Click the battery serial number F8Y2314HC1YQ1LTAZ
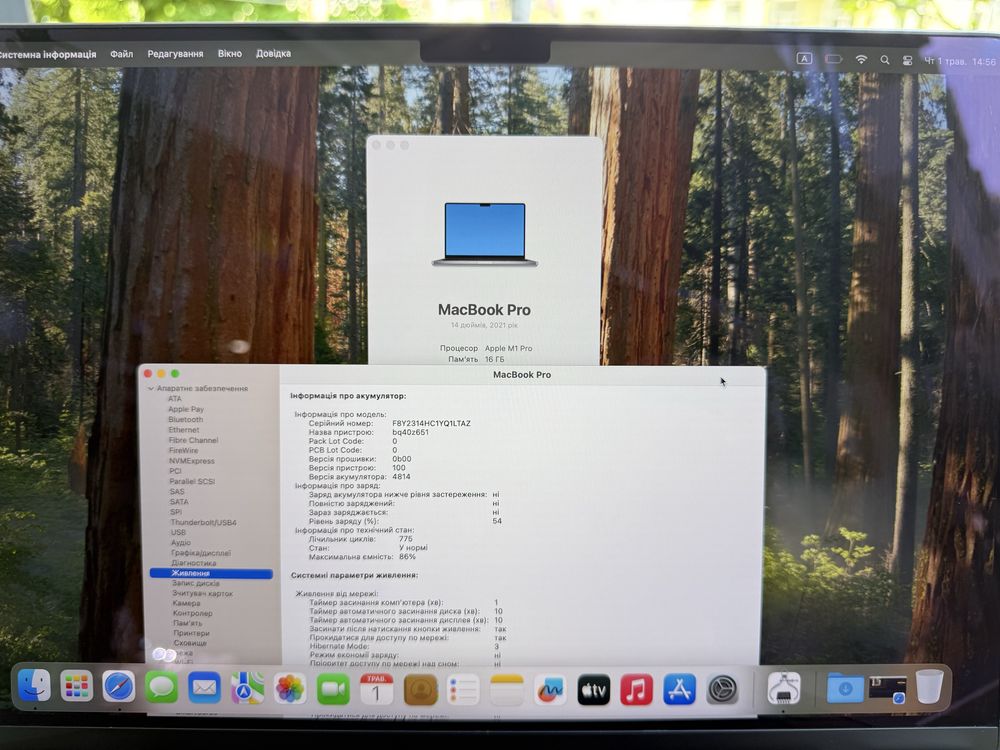Image resolution: width=1000 pixels, height=750 pixels. [431, 423]
